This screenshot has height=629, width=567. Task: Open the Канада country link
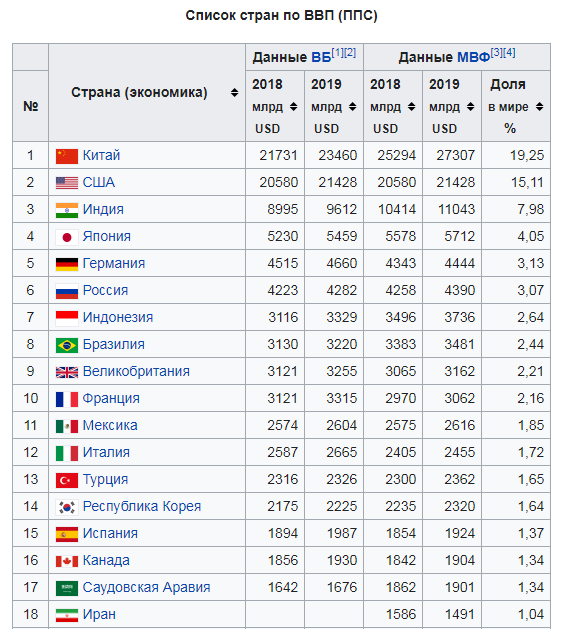coord(106,560)
